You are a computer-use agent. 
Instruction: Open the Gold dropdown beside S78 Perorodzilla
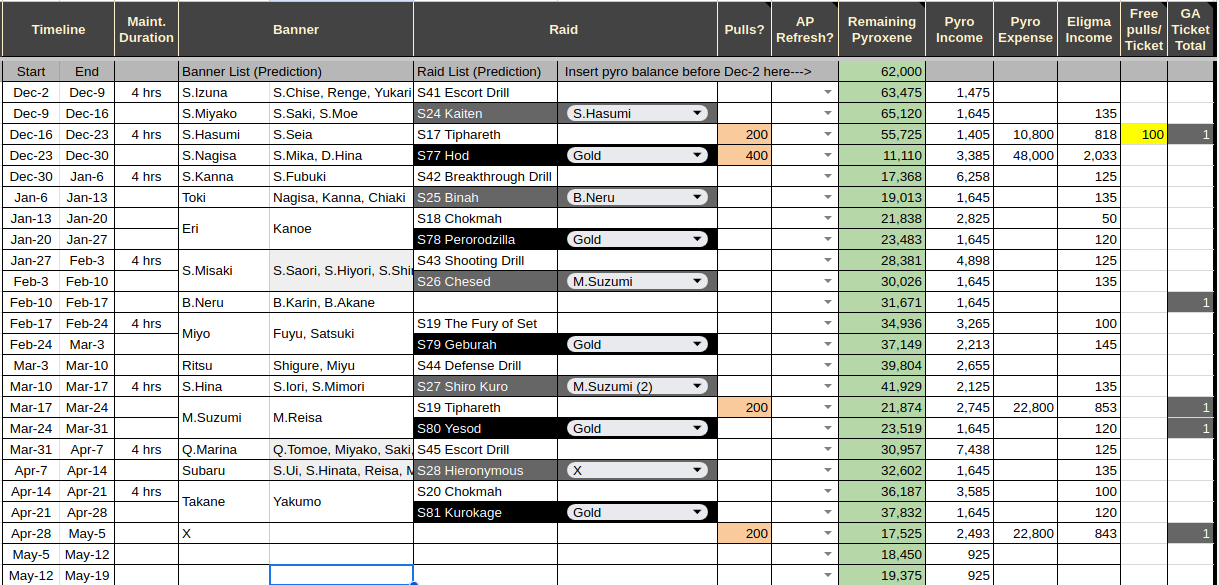tap(637, 239)
